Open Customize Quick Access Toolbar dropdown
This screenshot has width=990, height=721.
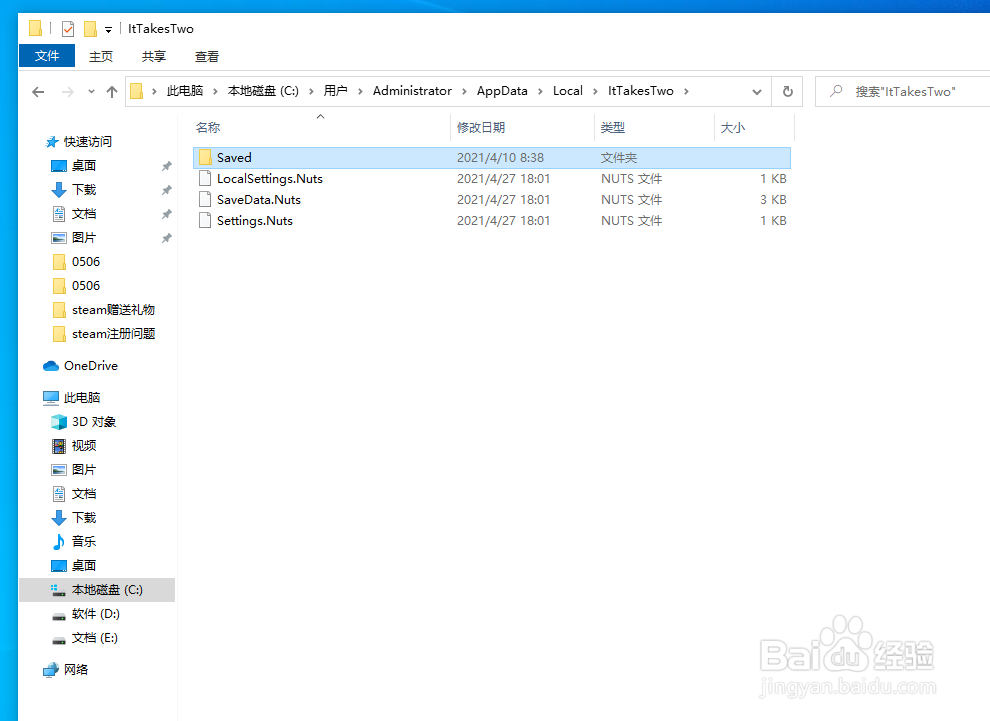(x=108, y=30)
